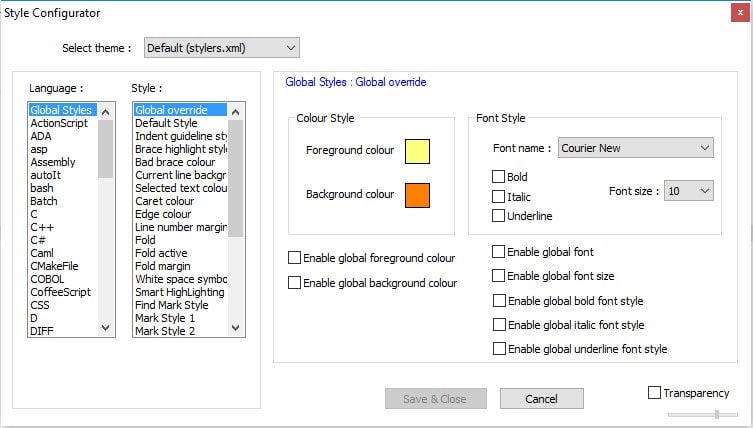Click the Cancel button
The image size is (753, 428).
pos(542,399)
